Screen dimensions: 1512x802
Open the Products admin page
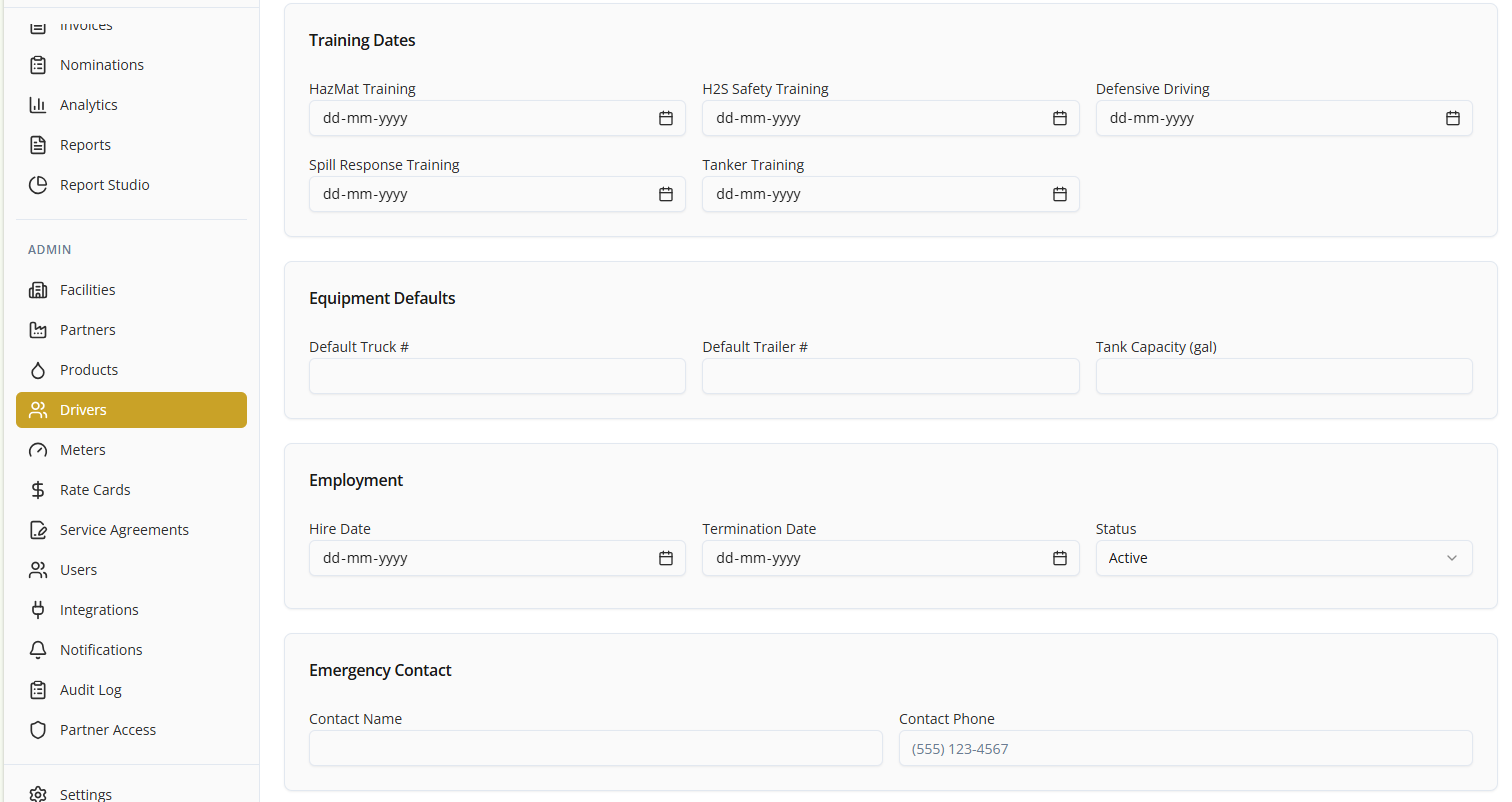[131, 370]
